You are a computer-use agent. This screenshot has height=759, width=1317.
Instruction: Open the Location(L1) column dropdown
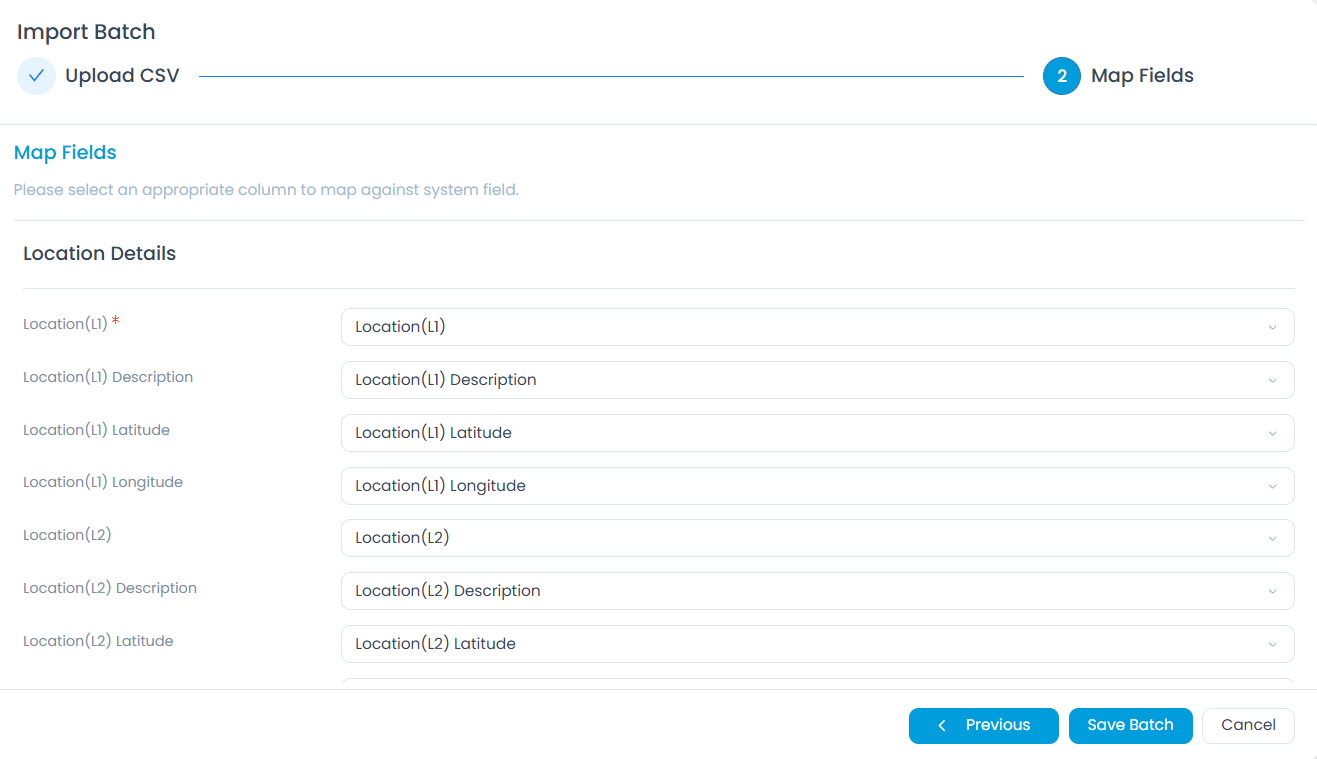point(818,327)
